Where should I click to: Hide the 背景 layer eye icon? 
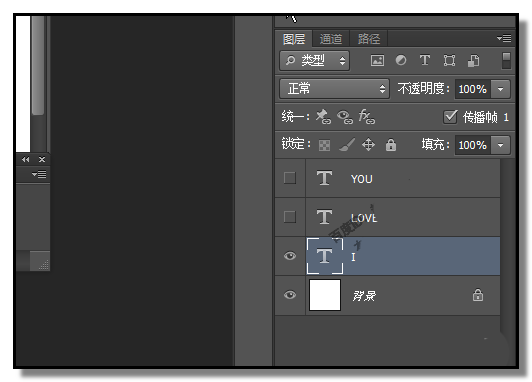(x=290, y=295)
